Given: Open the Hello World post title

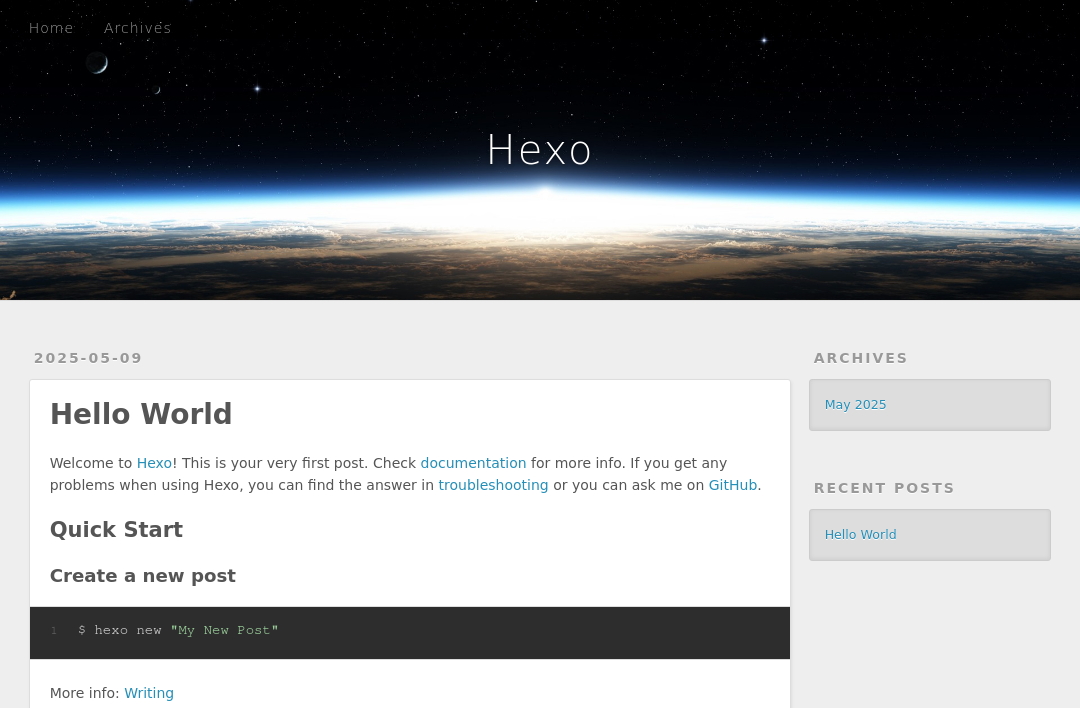Looking at the screenshot, I should [x=141, y=414].
